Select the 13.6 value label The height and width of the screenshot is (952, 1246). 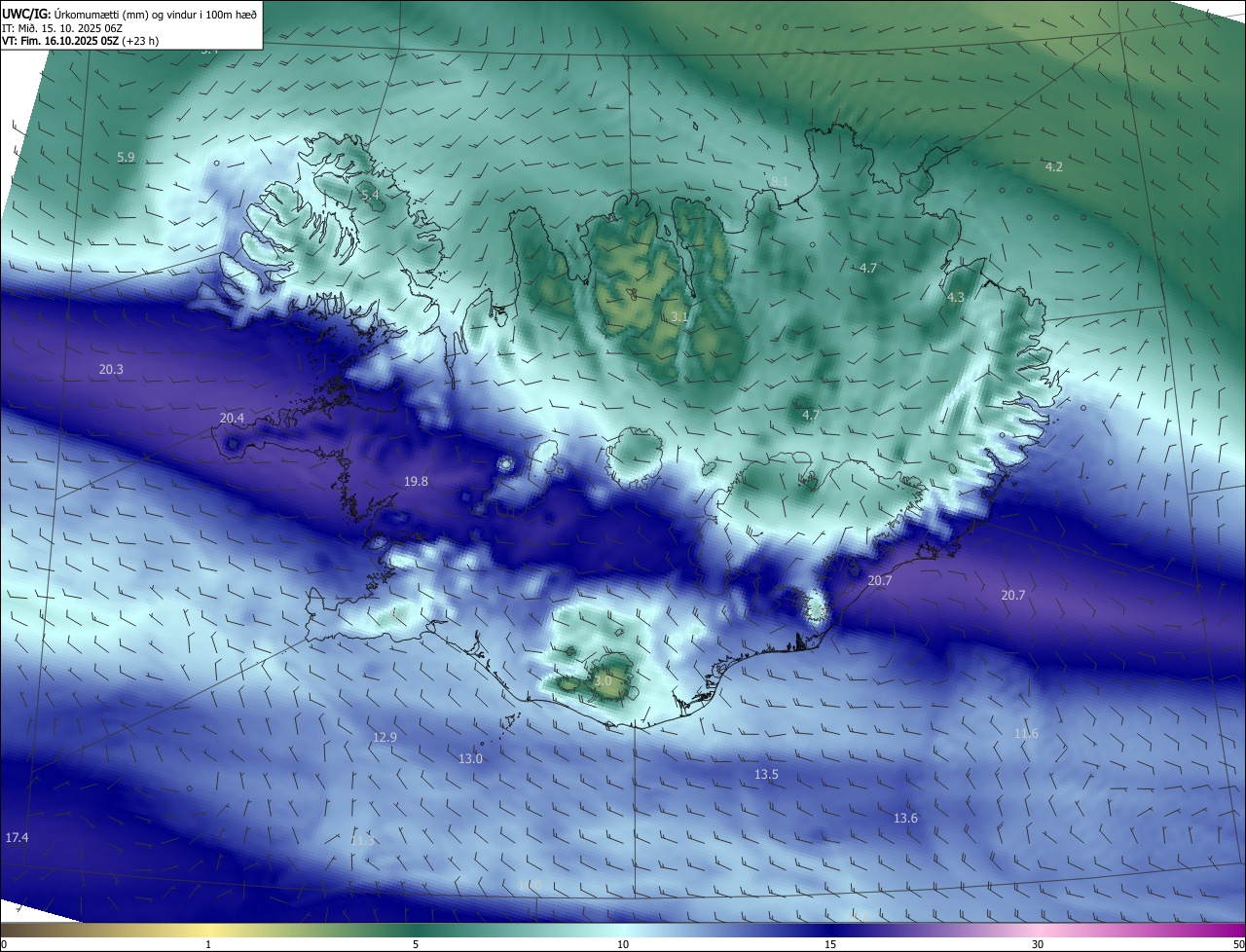tap(905, 819)
